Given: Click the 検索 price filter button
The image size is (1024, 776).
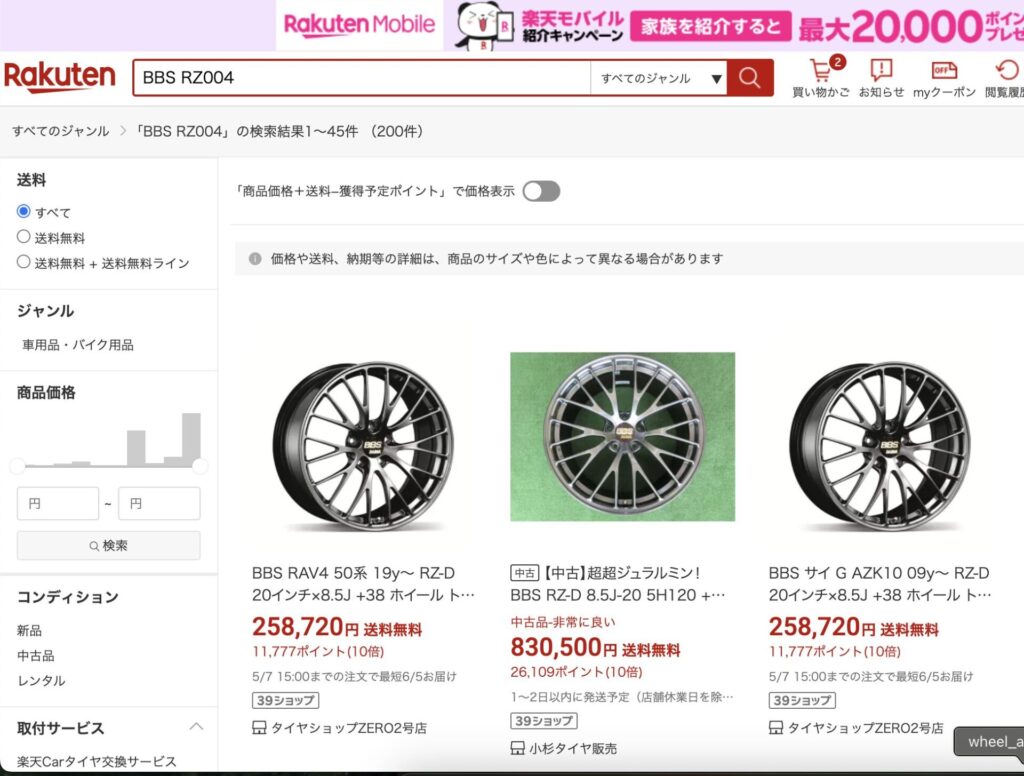Looking at the screenshot, I should (x=108, y=545).
